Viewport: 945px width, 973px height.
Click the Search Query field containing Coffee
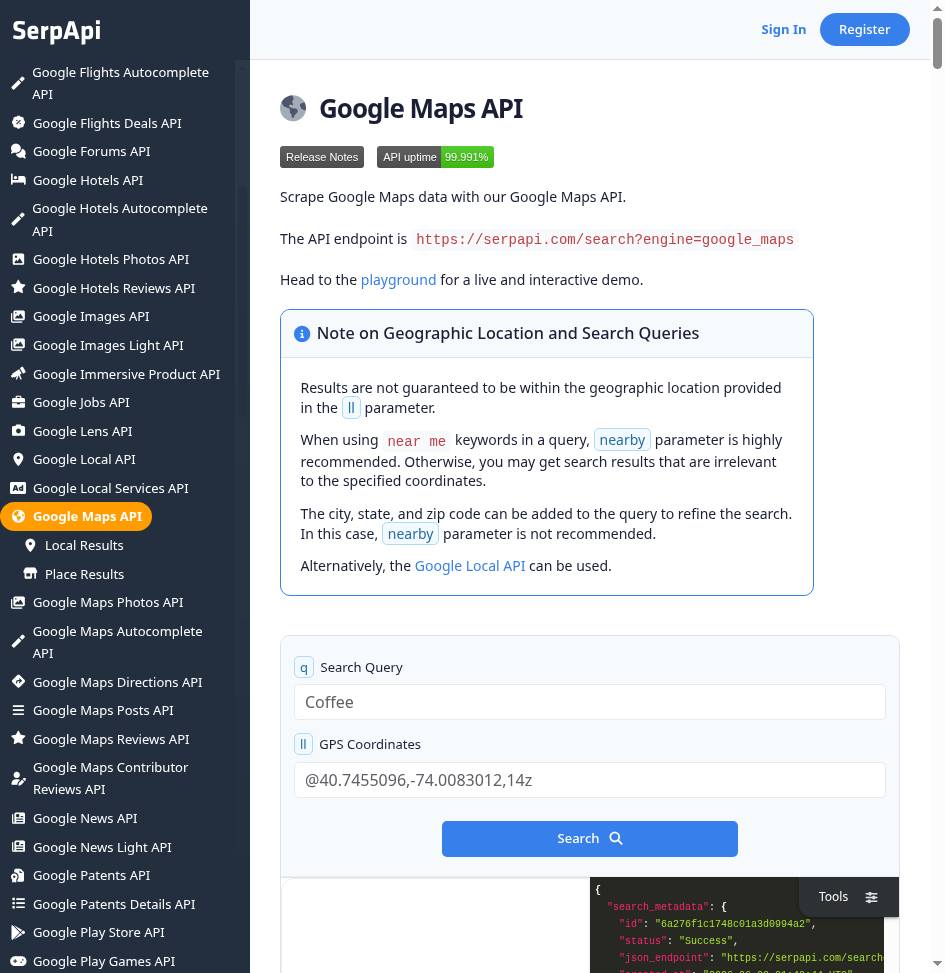coord(589,702)
